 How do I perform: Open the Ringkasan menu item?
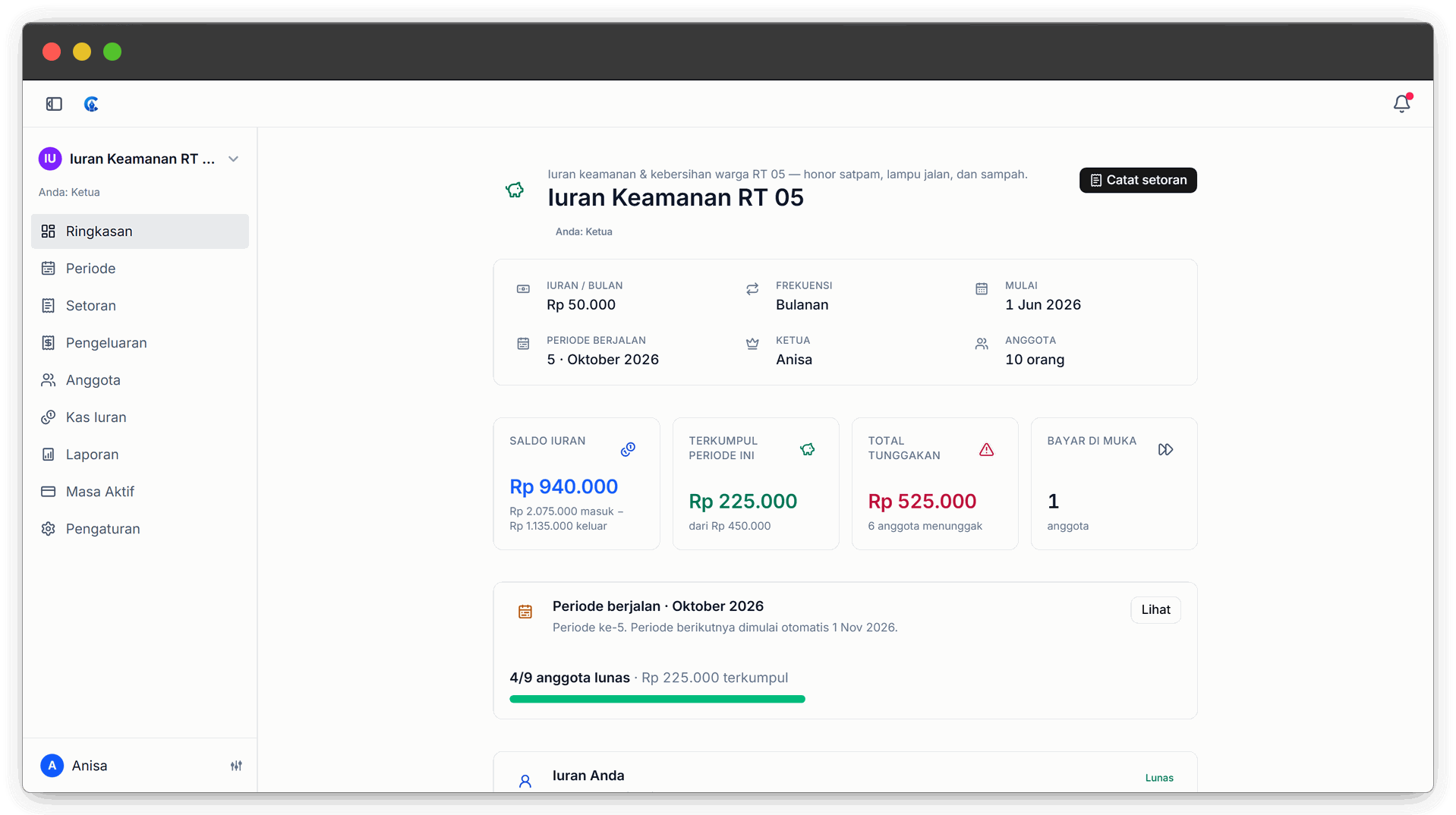pyautogui.click(x=140, y=231)
